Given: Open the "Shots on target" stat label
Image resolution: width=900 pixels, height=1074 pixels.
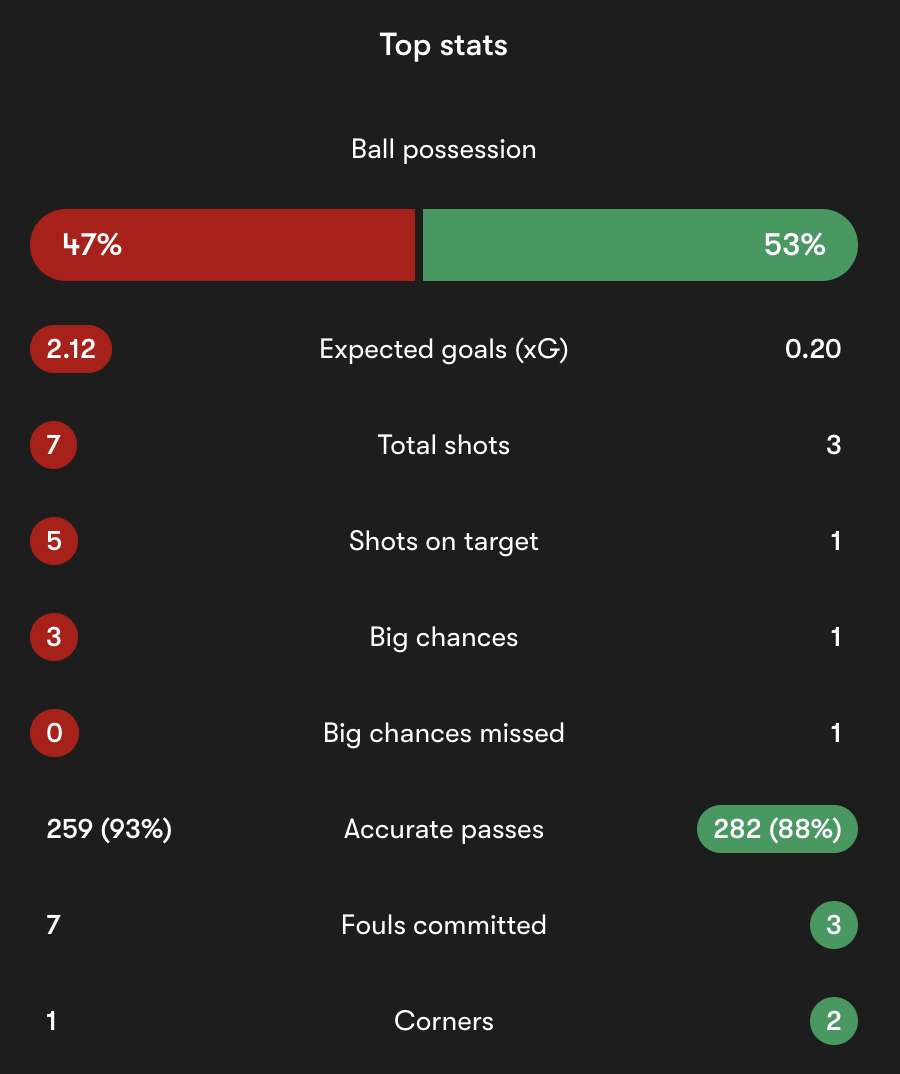Looking at the screenshot, I should [x=444, y=541].
